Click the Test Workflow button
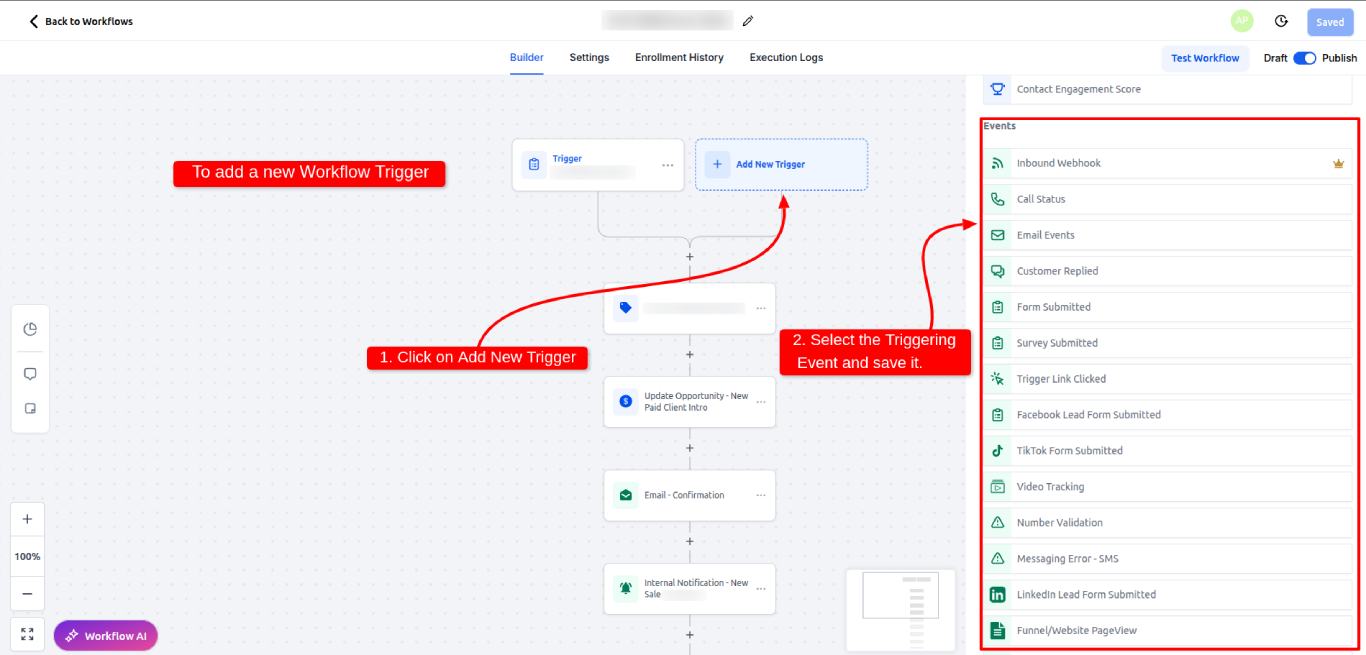 [x=1205, y=58]
